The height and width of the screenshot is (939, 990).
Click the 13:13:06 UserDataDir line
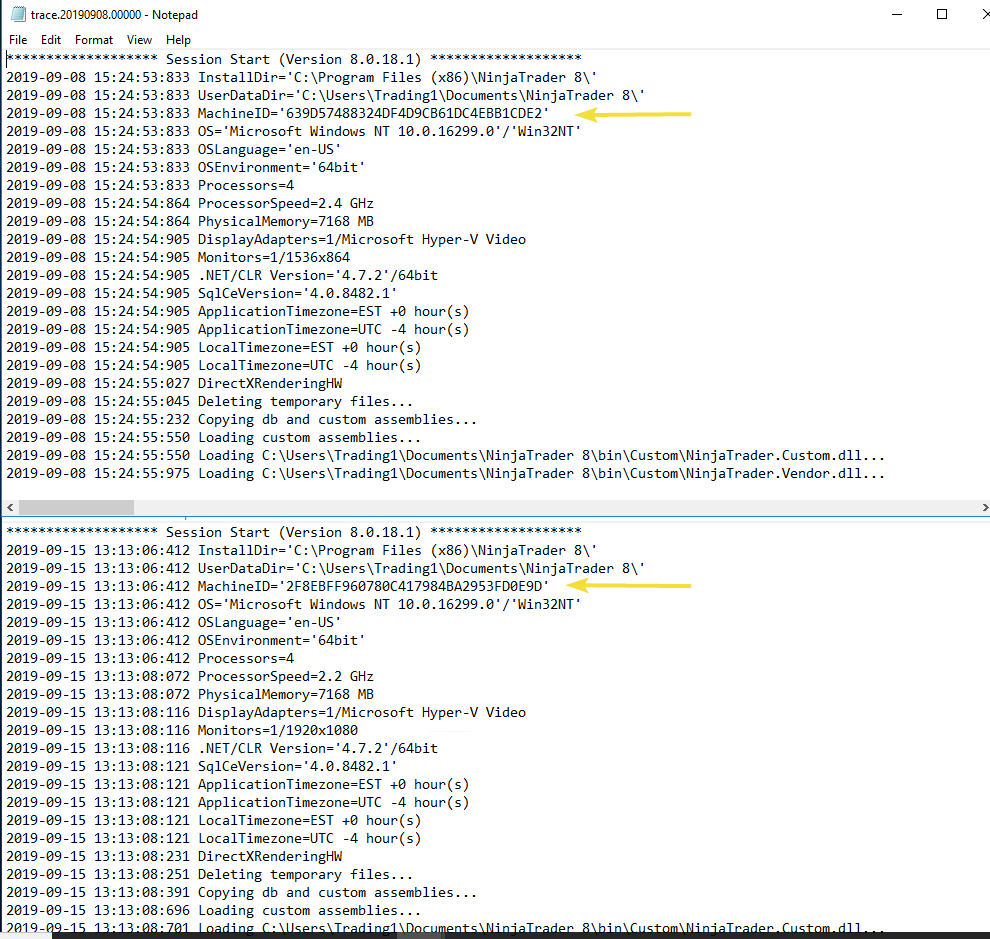(326, 568)
